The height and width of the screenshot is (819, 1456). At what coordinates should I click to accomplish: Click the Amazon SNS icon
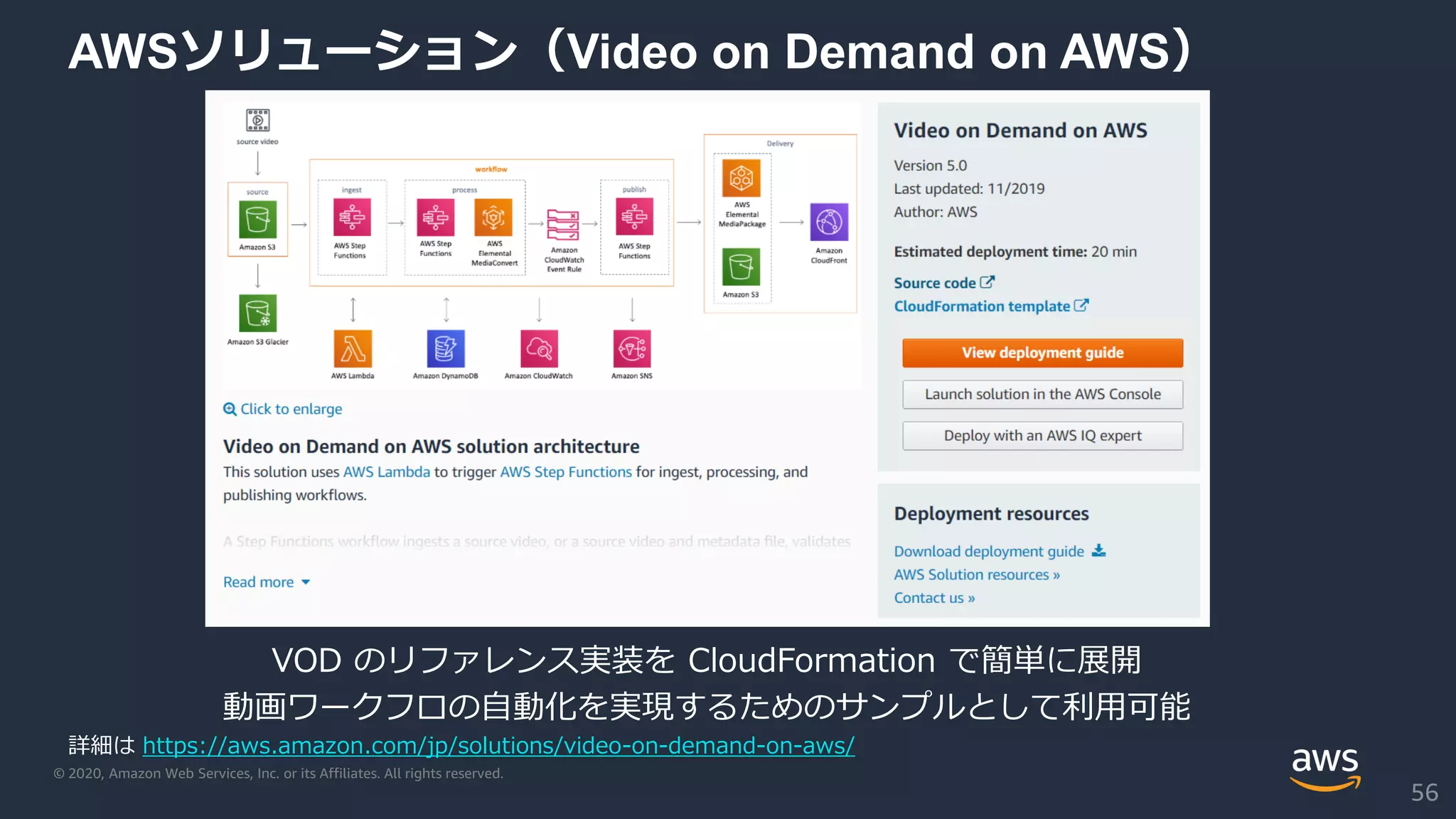pos(632,349)
